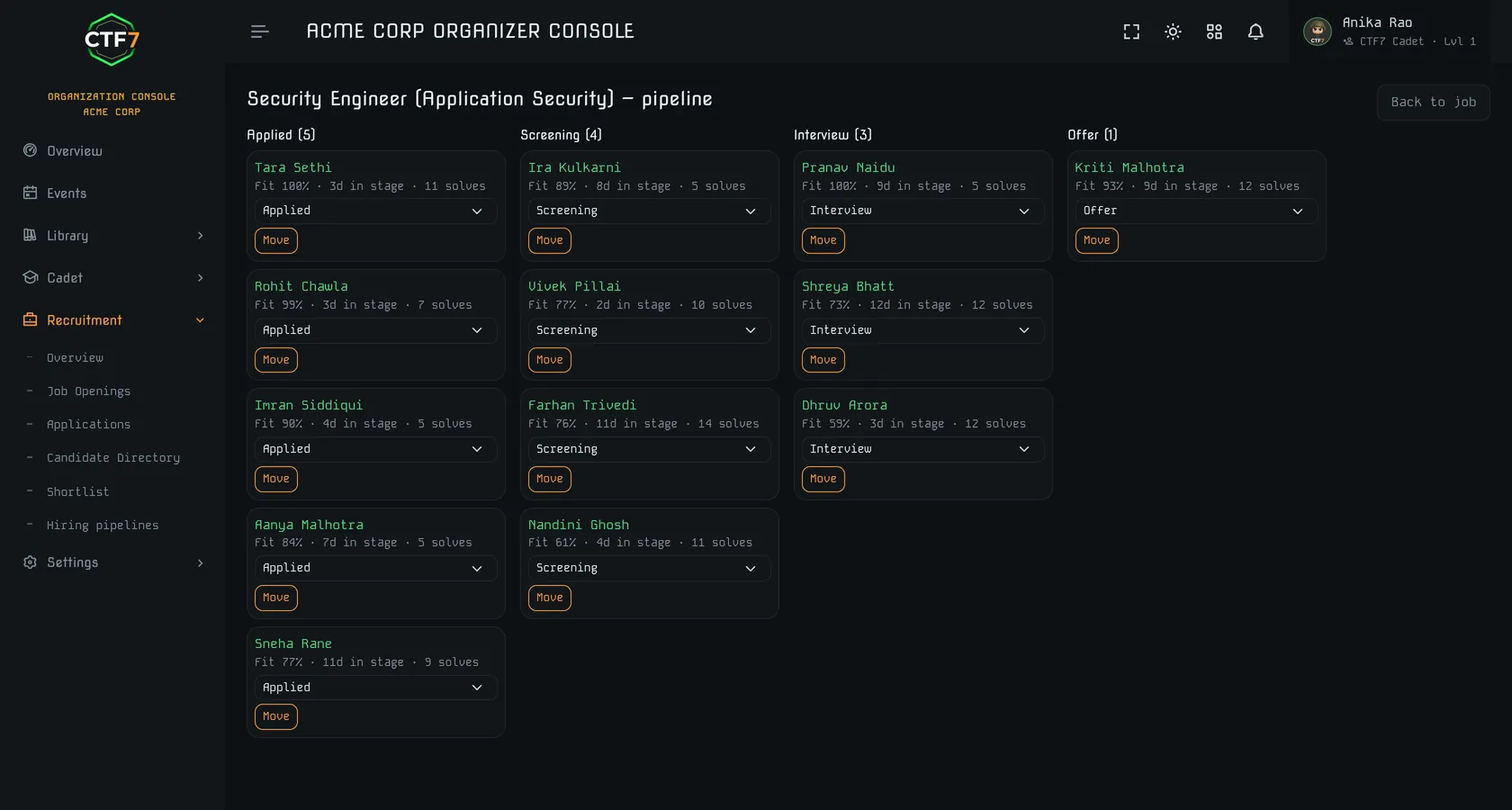Click the CTF7 logo
Viewport: 1512px width, 810px height.
coord(112,40)
